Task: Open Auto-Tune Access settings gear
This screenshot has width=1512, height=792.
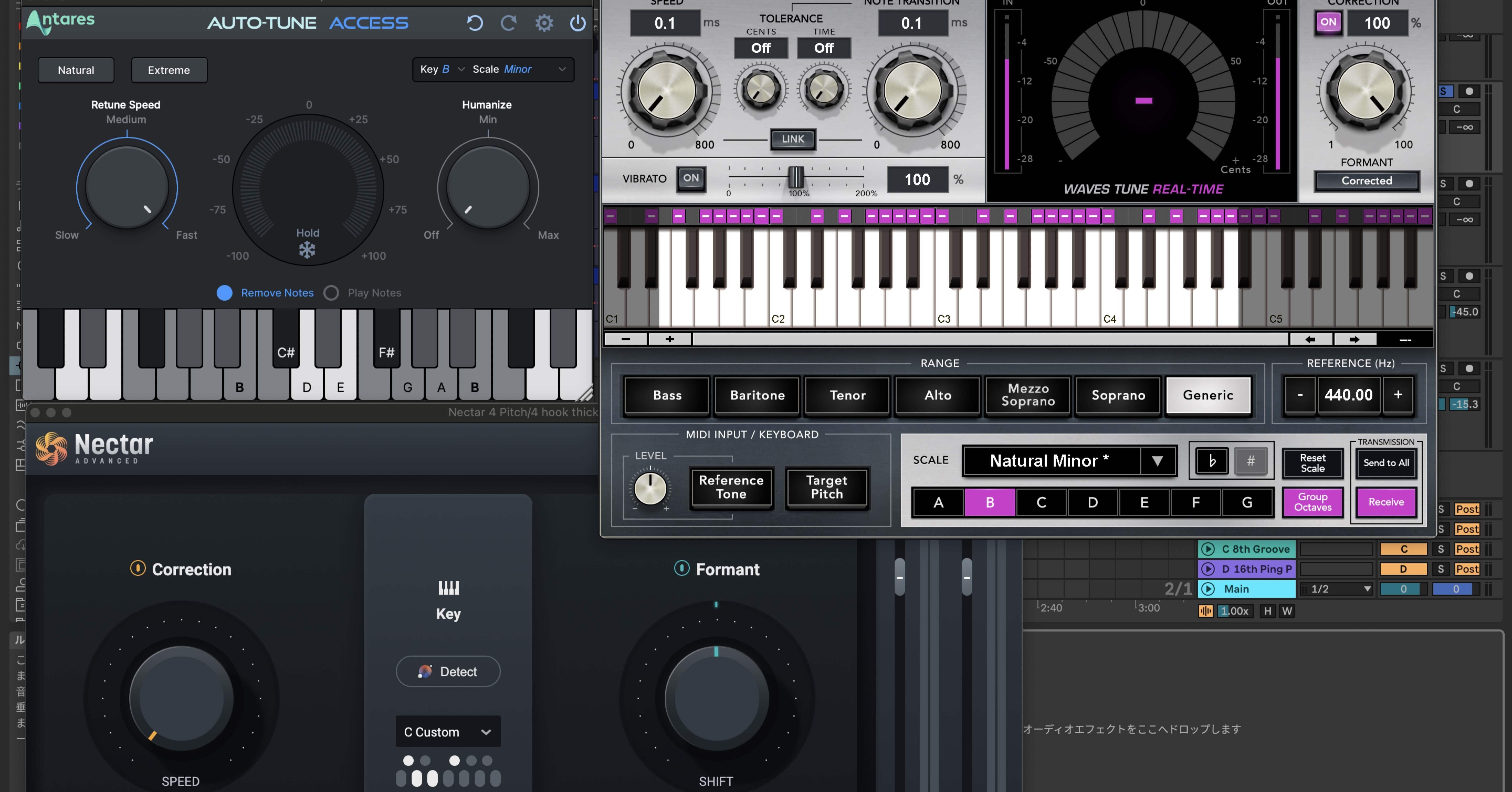Action: pos(544,23)
